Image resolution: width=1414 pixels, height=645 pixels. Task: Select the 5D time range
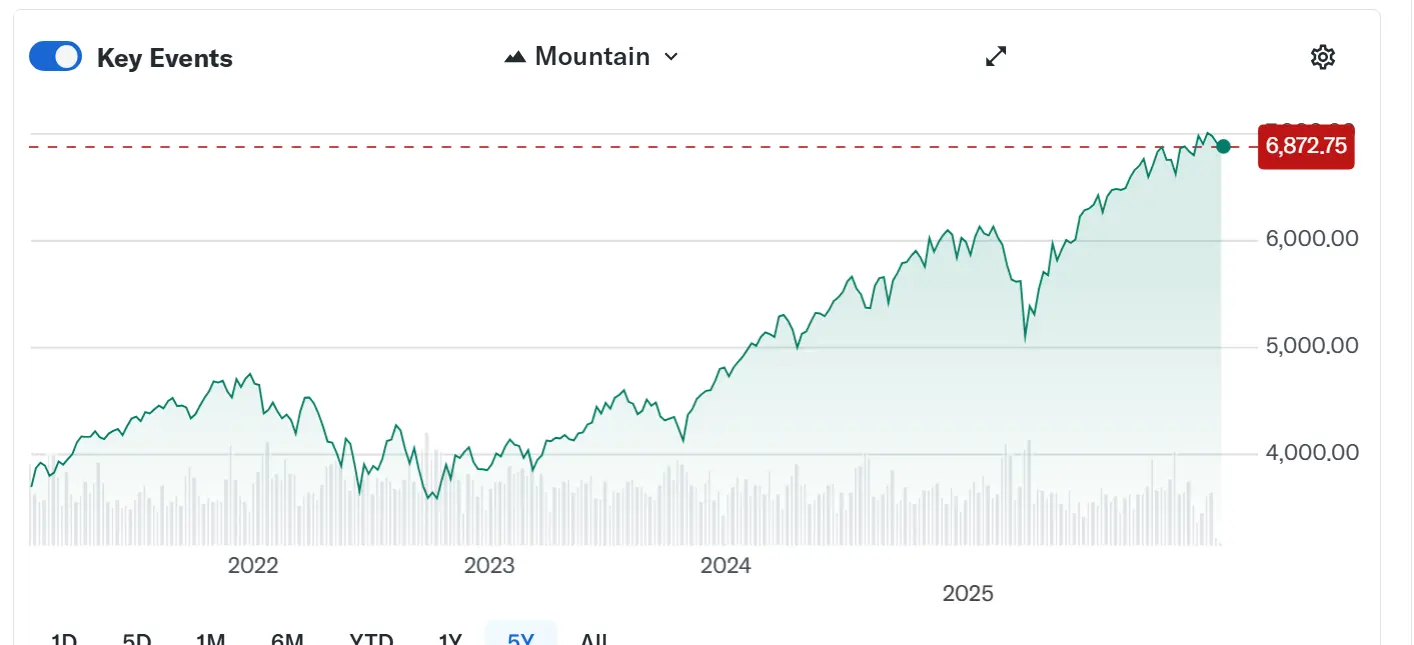(137, 639)
